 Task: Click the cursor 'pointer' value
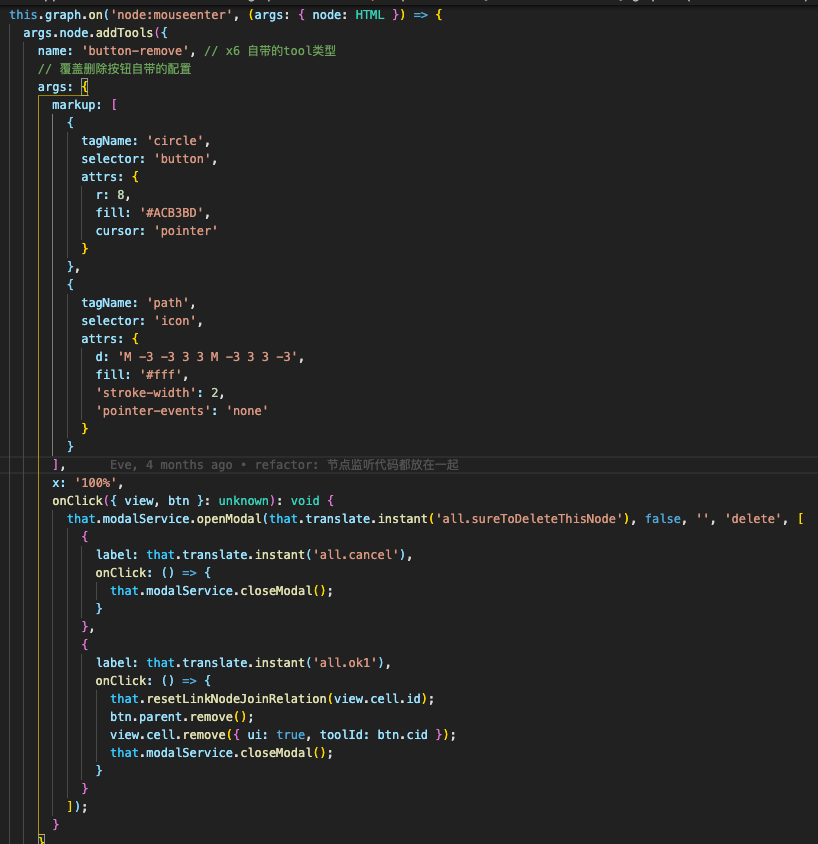click(186, 231)
